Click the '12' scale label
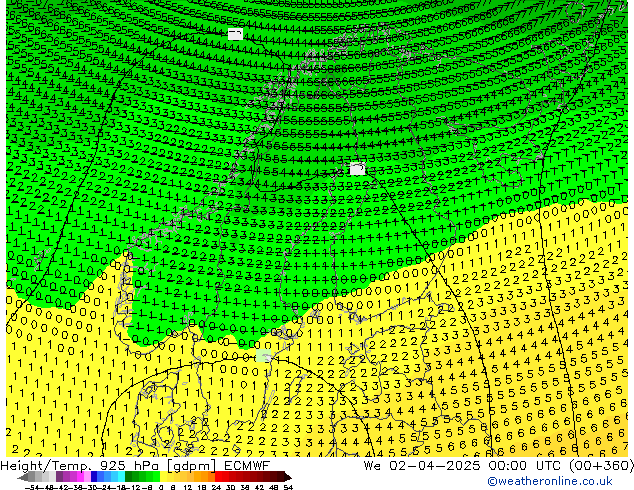The image size is (634, 490). pyautogui.click(x=187, y=487)
